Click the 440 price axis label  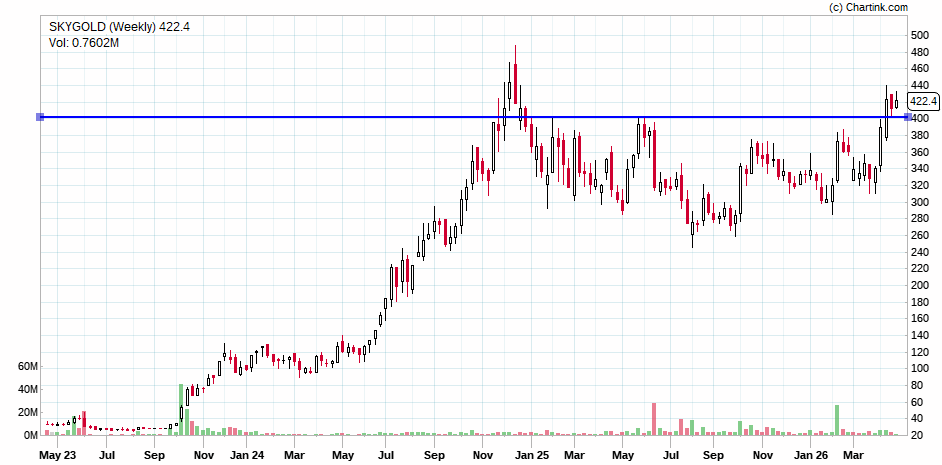pyautogui.click(x=920, y=86)
